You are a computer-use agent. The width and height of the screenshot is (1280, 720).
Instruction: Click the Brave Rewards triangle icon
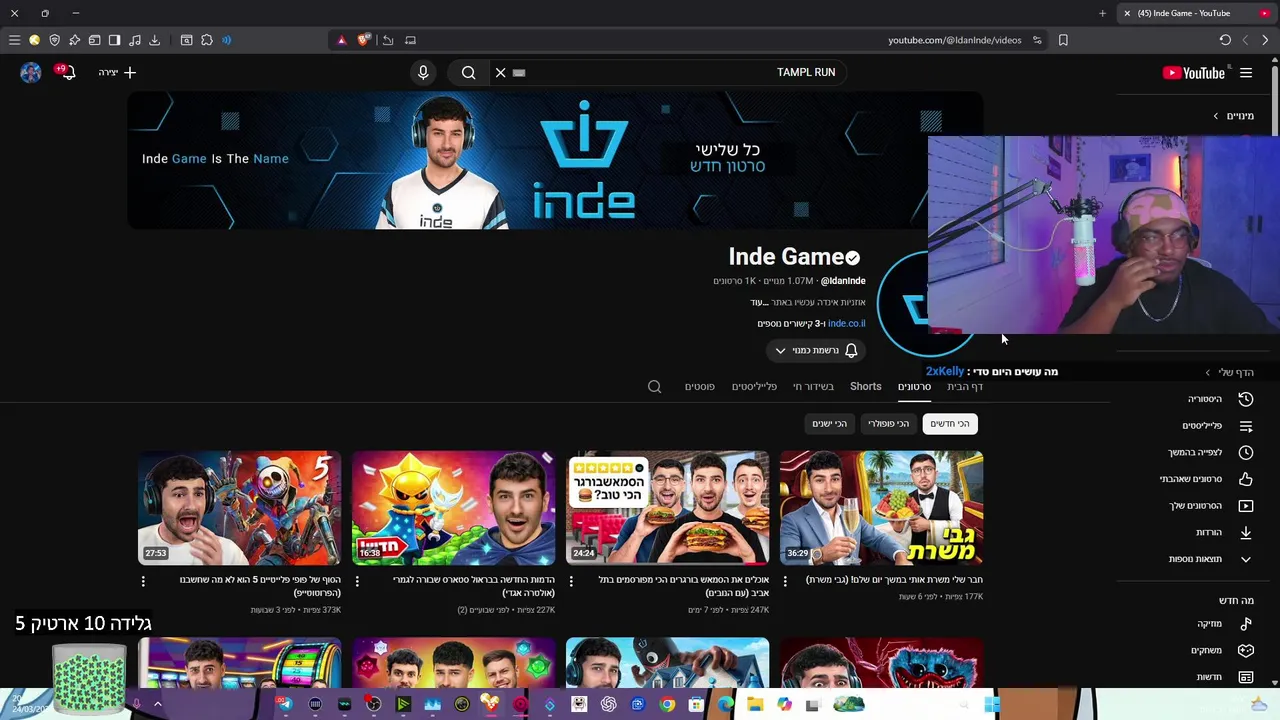pyautogui.click(x=342, y=40)
